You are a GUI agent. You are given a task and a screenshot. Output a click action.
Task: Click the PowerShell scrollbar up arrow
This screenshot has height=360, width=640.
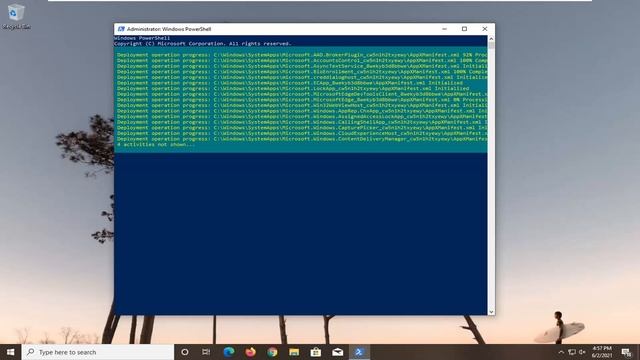pos(491,39)
